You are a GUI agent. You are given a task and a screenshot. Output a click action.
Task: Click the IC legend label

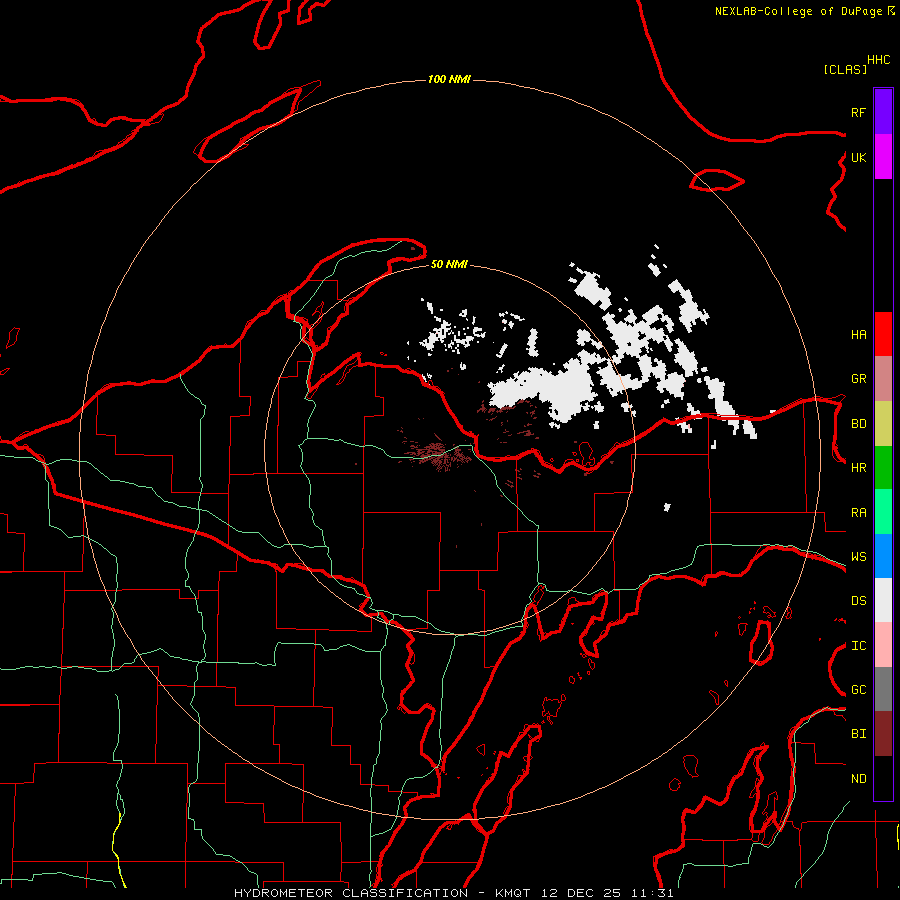[x=858, y=646]
